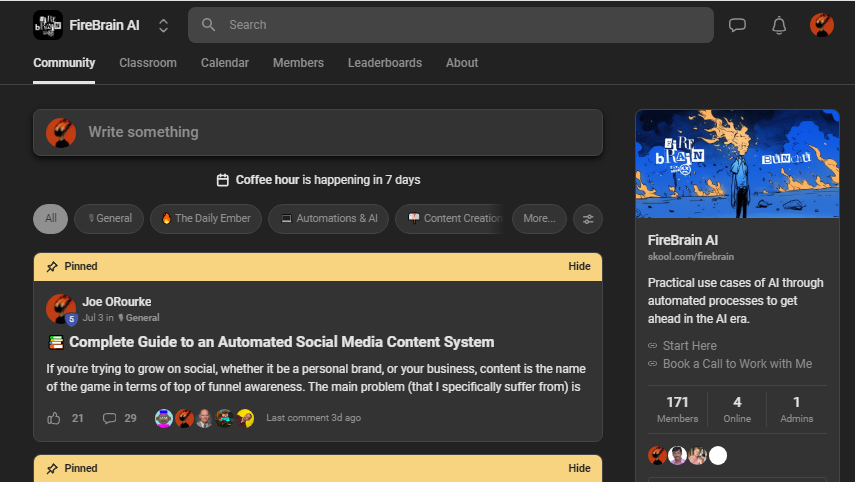
Task: Click the Search input field
Action: [450, 25]
